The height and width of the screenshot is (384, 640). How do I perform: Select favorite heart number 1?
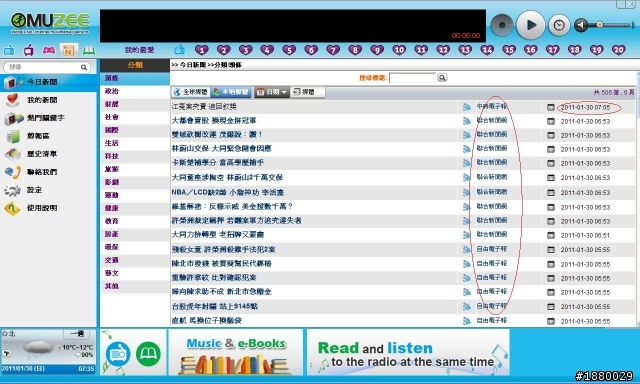(202, 50)
